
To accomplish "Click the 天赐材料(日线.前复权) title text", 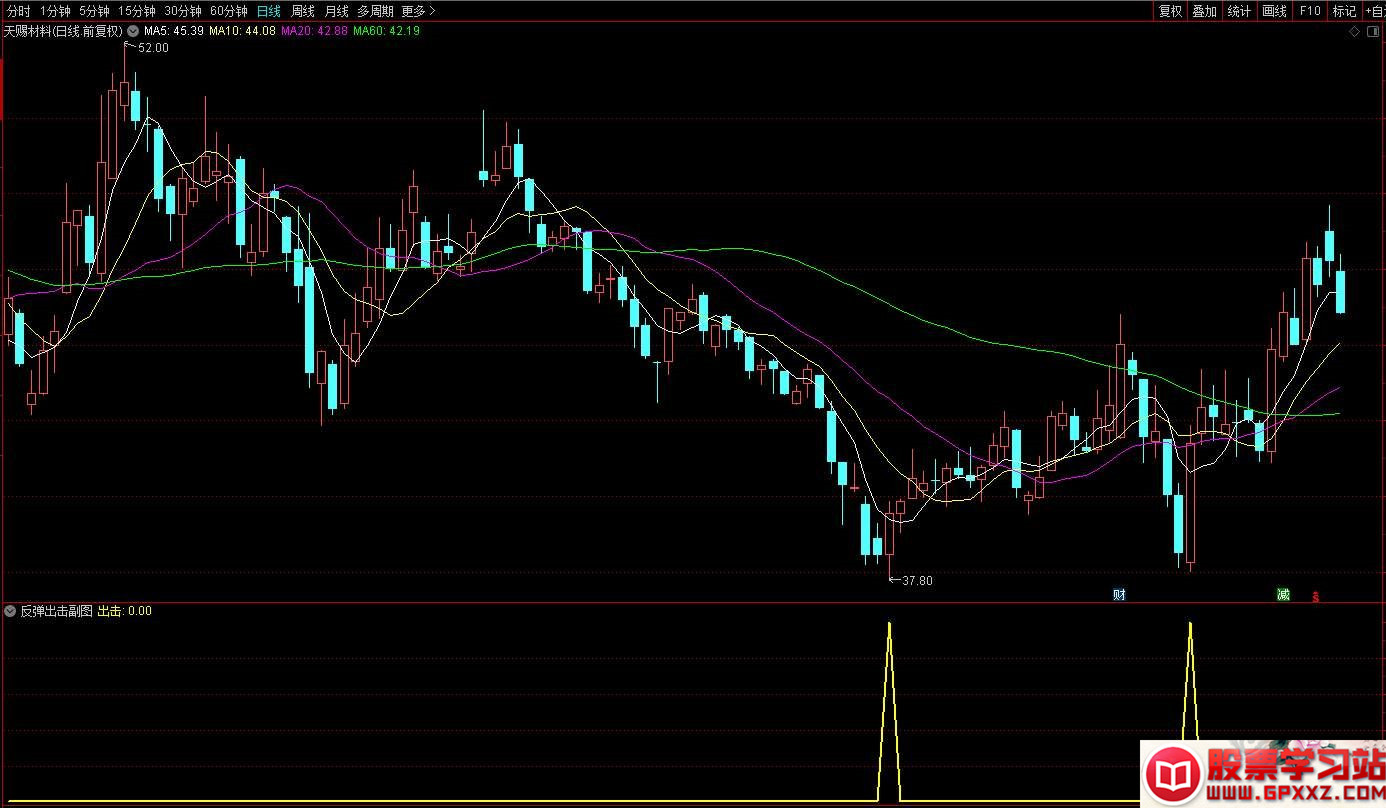I will (x=63, y=31).
